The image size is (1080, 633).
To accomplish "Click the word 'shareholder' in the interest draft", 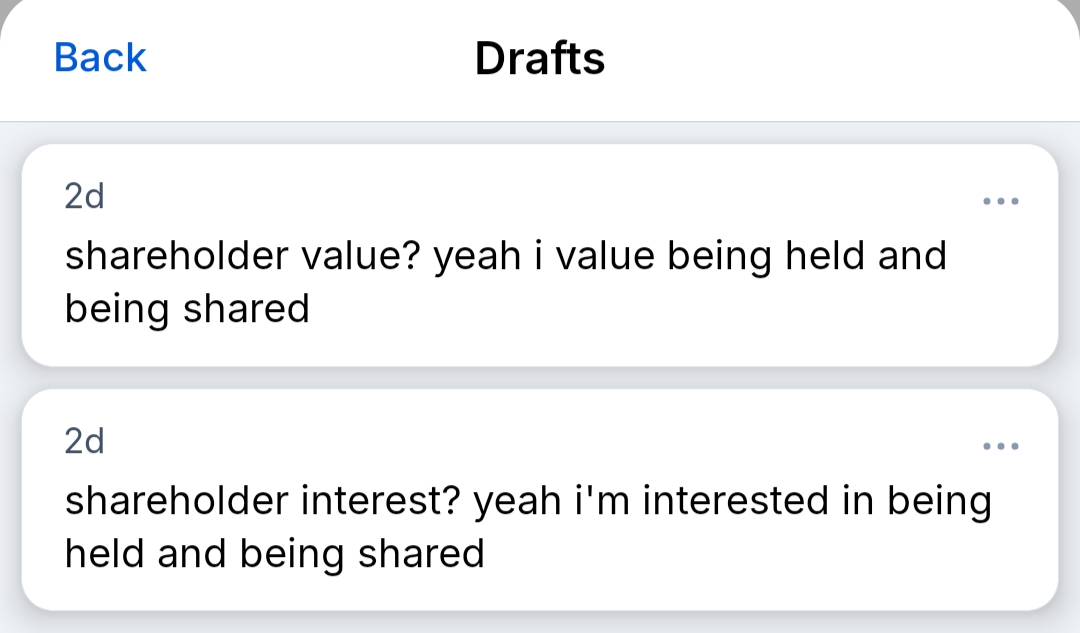I will [175, 501].
